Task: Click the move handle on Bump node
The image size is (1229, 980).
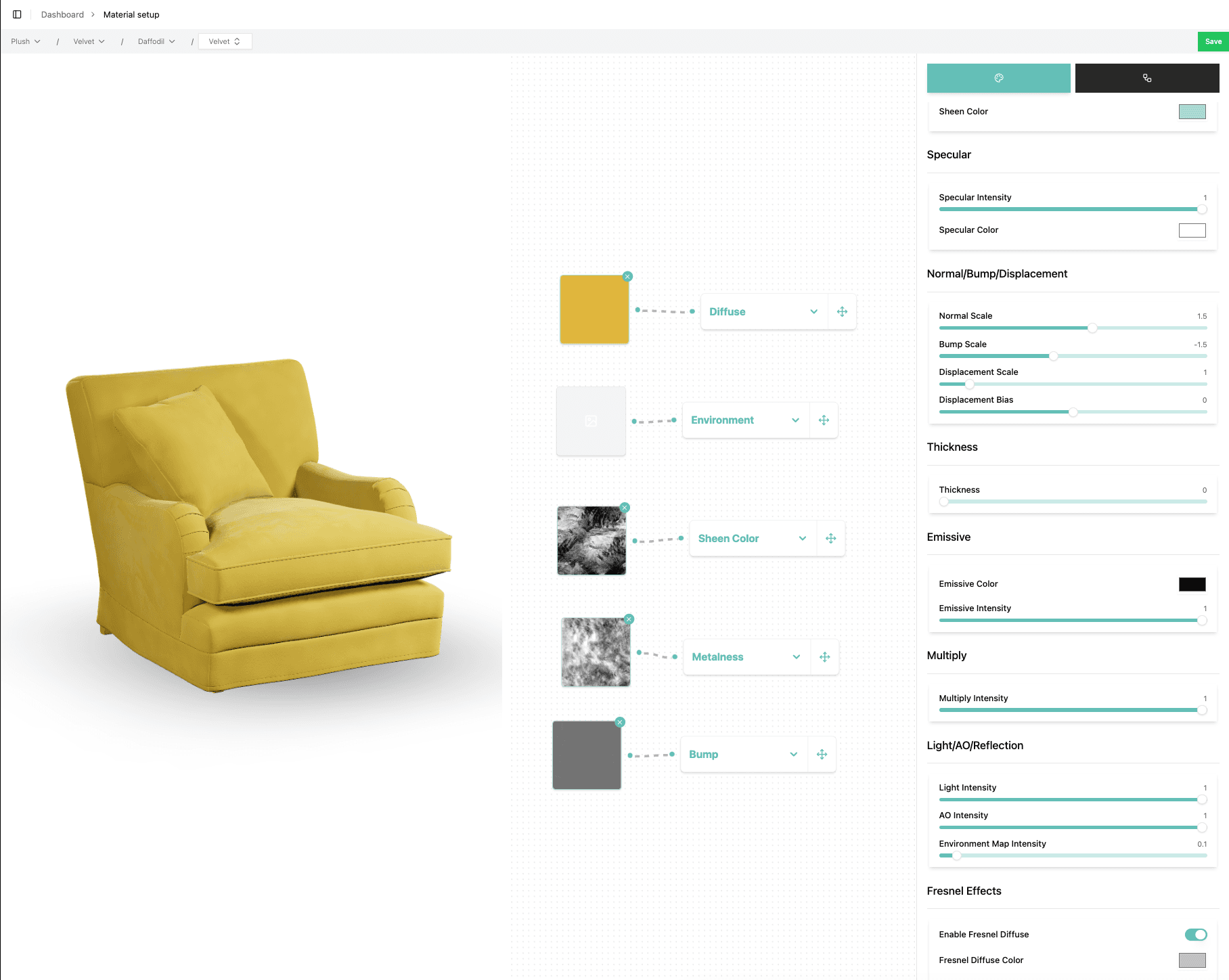Action: point(822,755)
